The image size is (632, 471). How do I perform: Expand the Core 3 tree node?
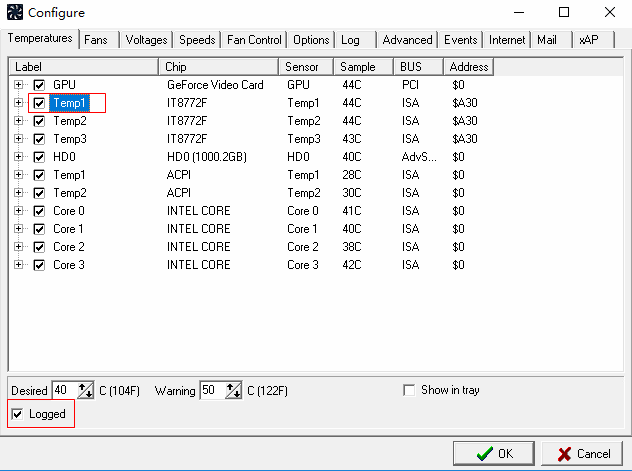tap(18, 264)
